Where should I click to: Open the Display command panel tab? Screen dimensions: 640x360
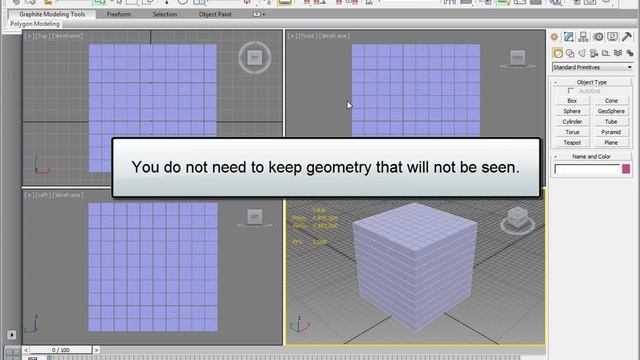click(612, 37)
